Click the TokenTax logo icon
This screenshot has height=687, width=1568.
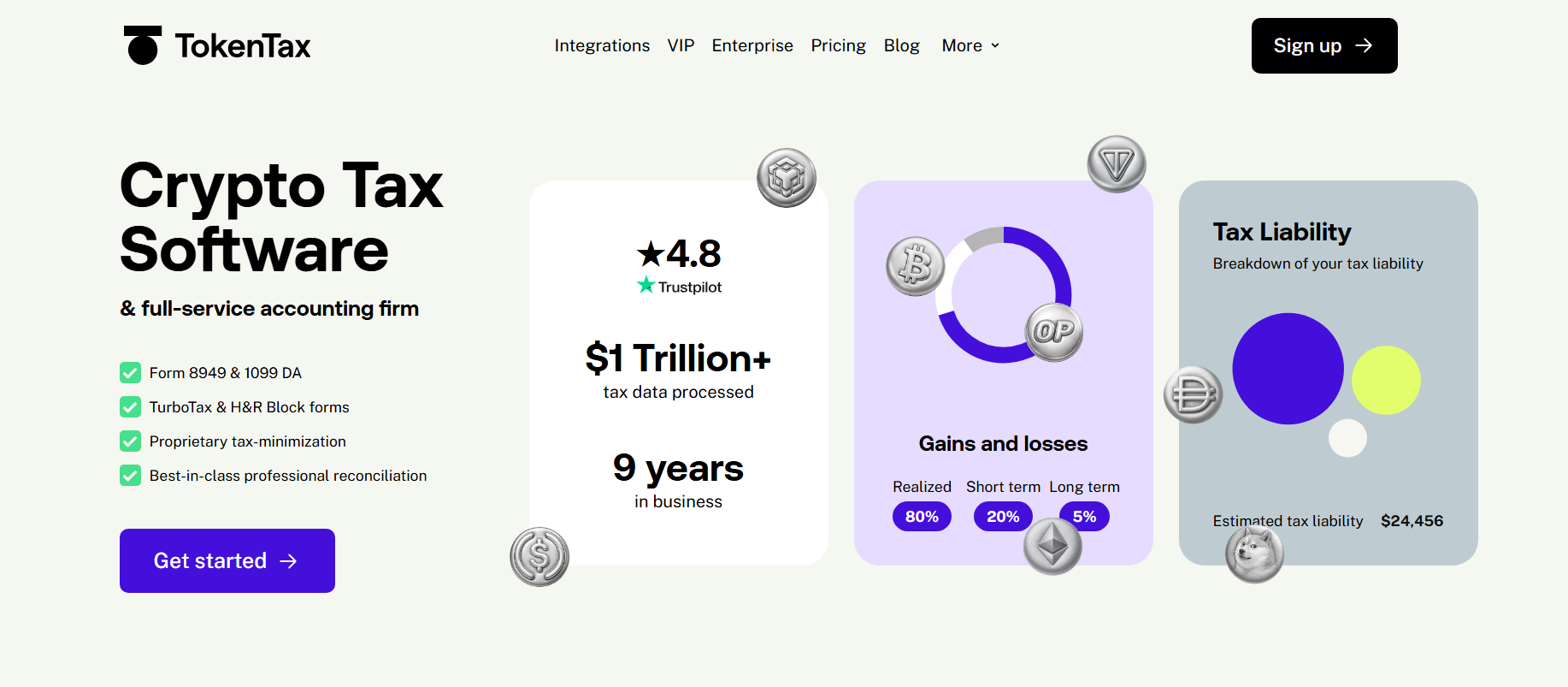(x=141, y=45)
